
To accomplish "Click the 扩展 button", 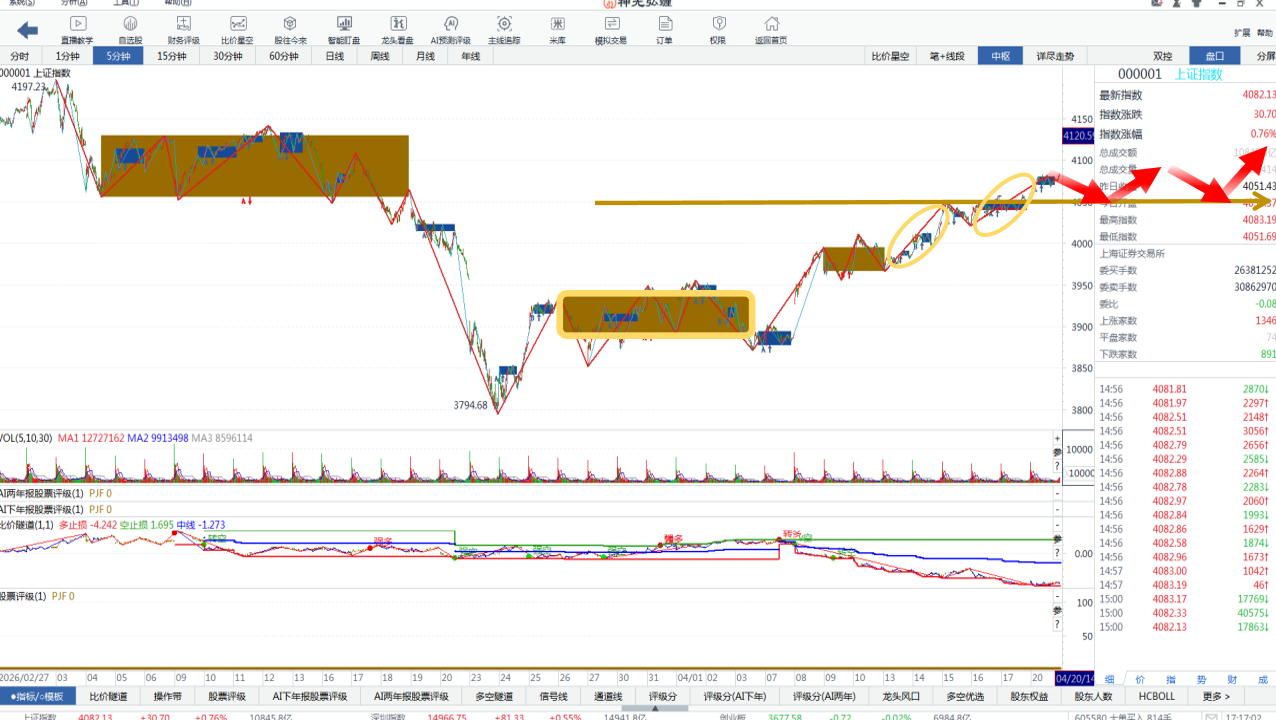I will [x=1241, y=33].
